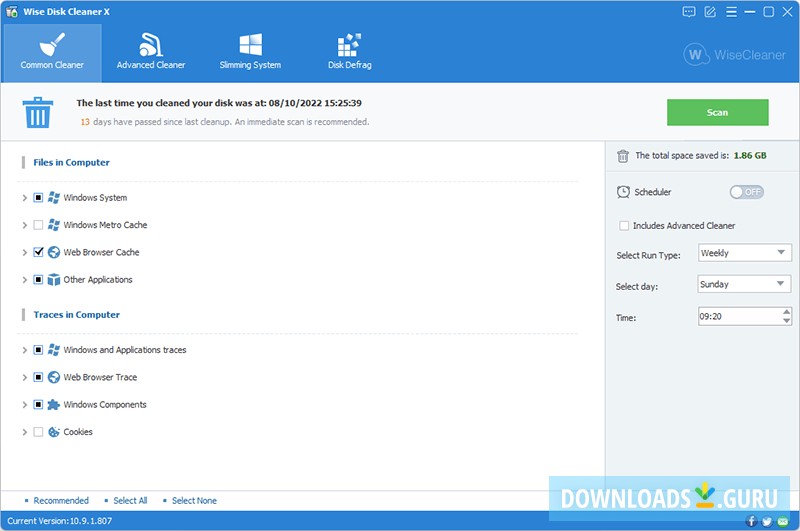Decrease time with the down arrow
The width and height of the screenshot is (800, 531).
click(787, 321)
